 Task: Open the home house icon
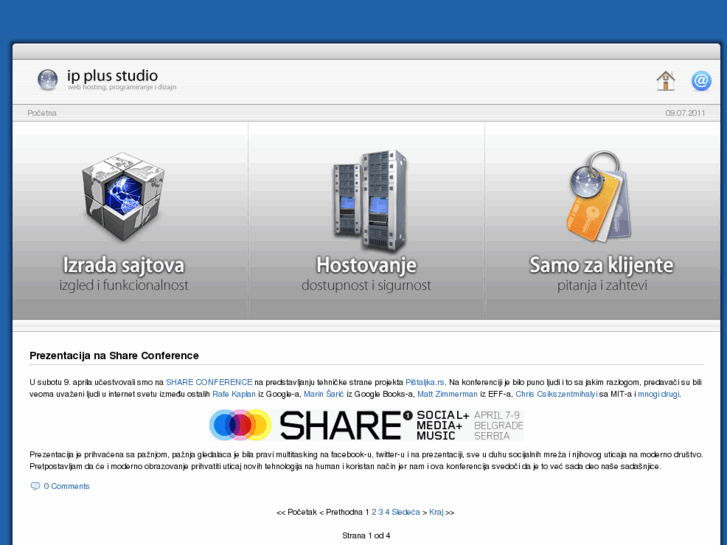665,81
